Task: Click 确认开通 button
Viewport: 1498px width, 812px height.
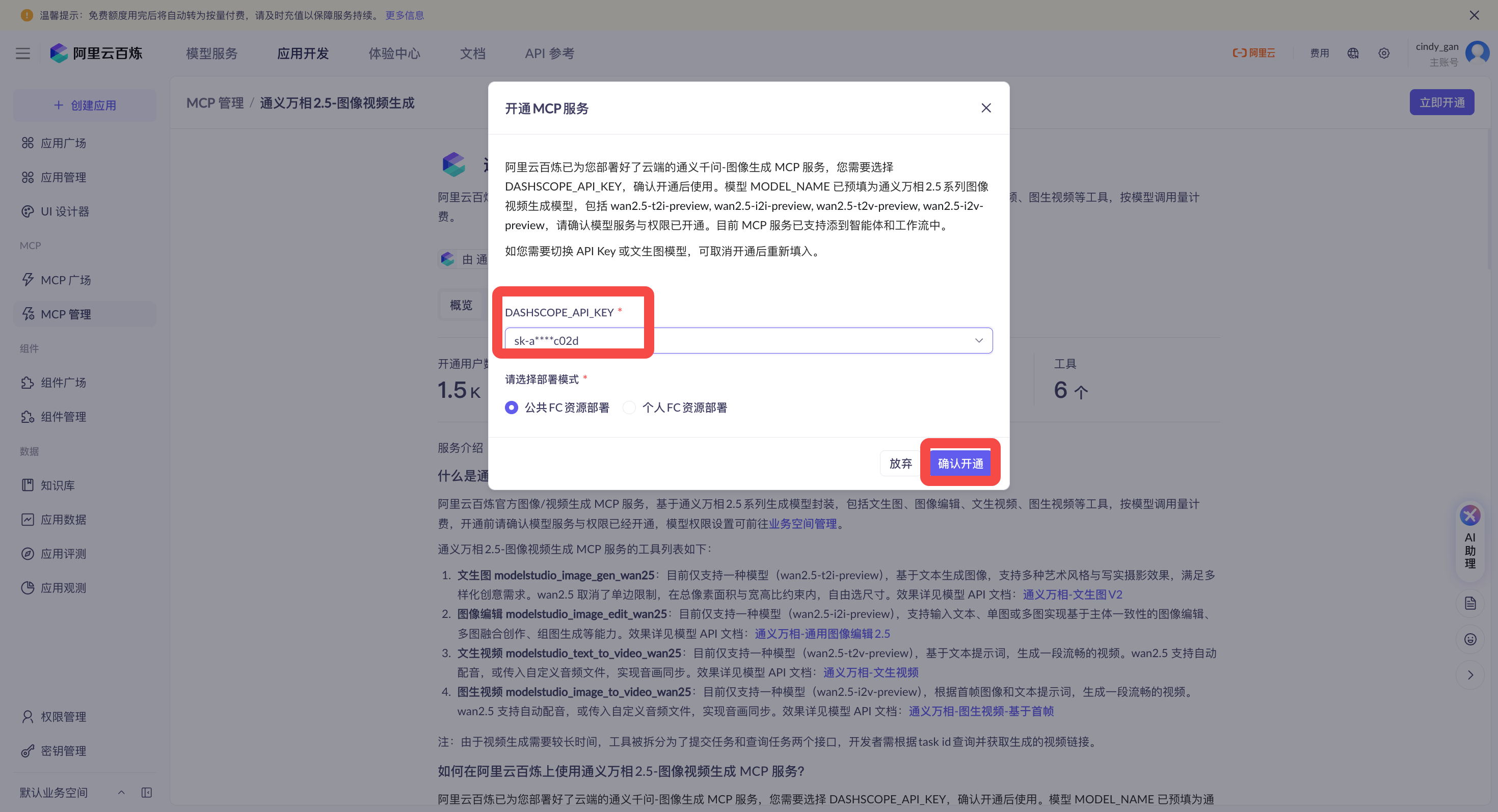Action: coord(959,464)
